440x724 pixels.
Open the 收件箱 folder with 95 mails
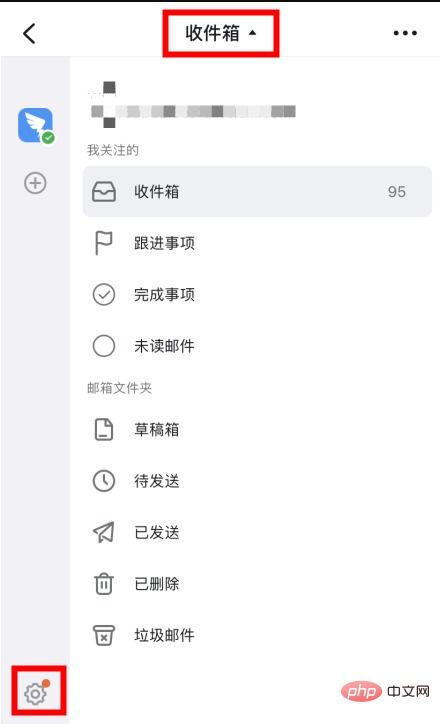point(257,192)
